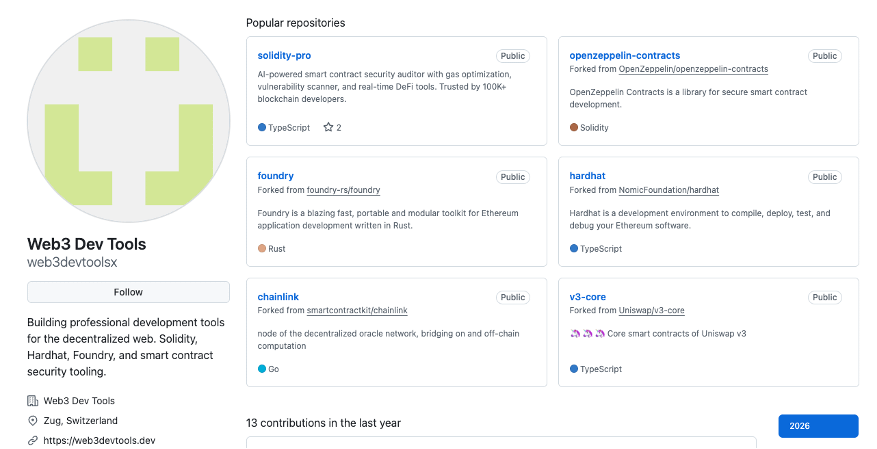Click the organization building icon
Image resolution: width=877 pixels, height=449 pixels.
32,400
